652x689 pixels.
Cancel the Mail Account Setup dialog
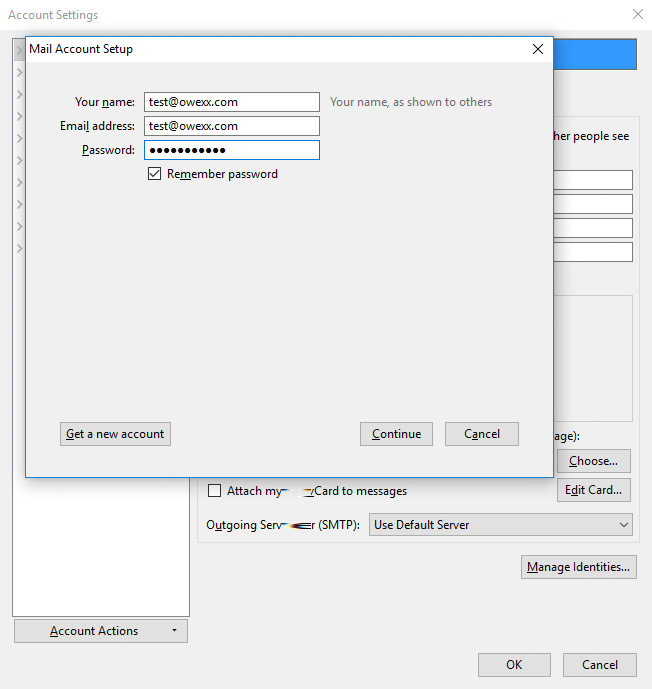coord(482,434)
